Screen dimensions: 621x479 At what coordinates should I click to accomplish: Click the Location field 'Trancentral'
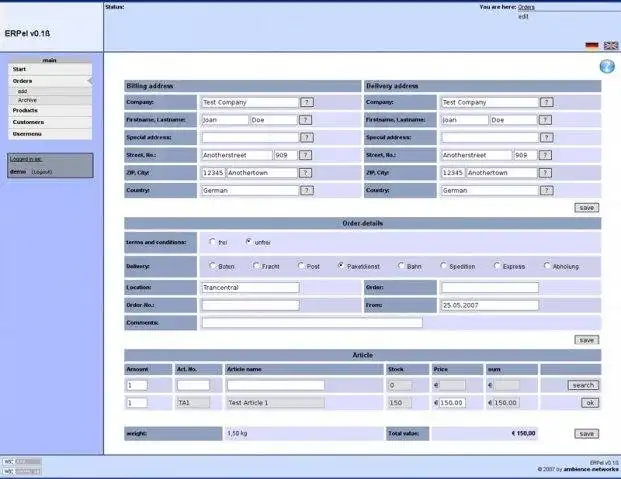(x=251, y=287)
